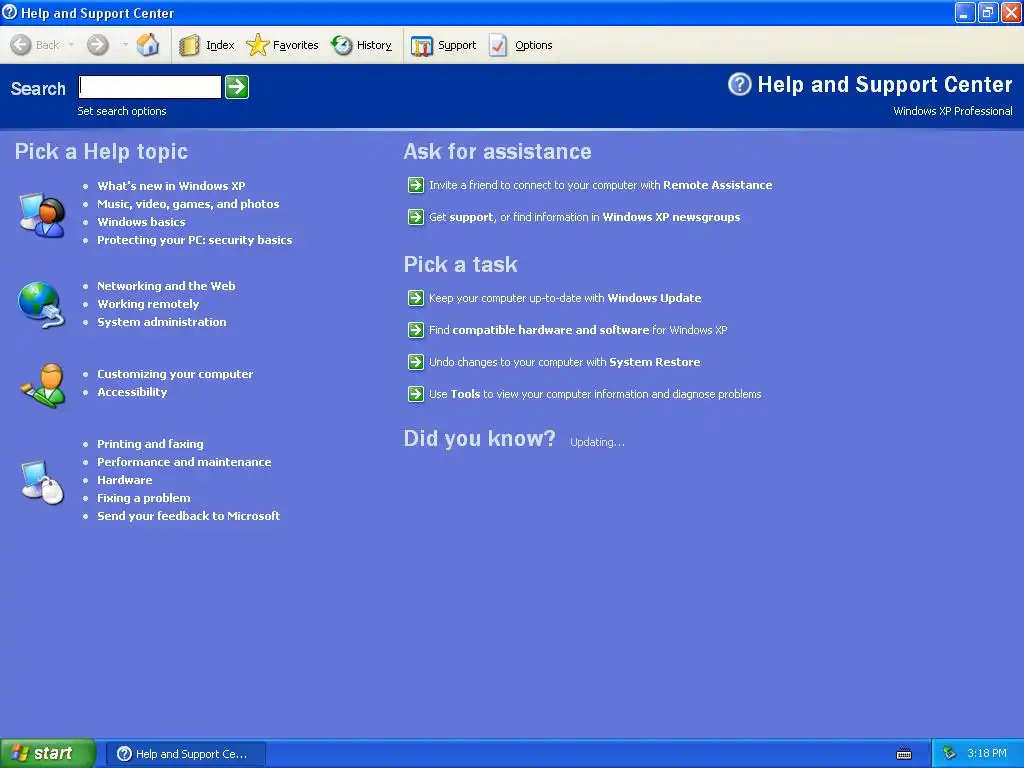Click arrow icon beside compatible hardware and software

416,330
